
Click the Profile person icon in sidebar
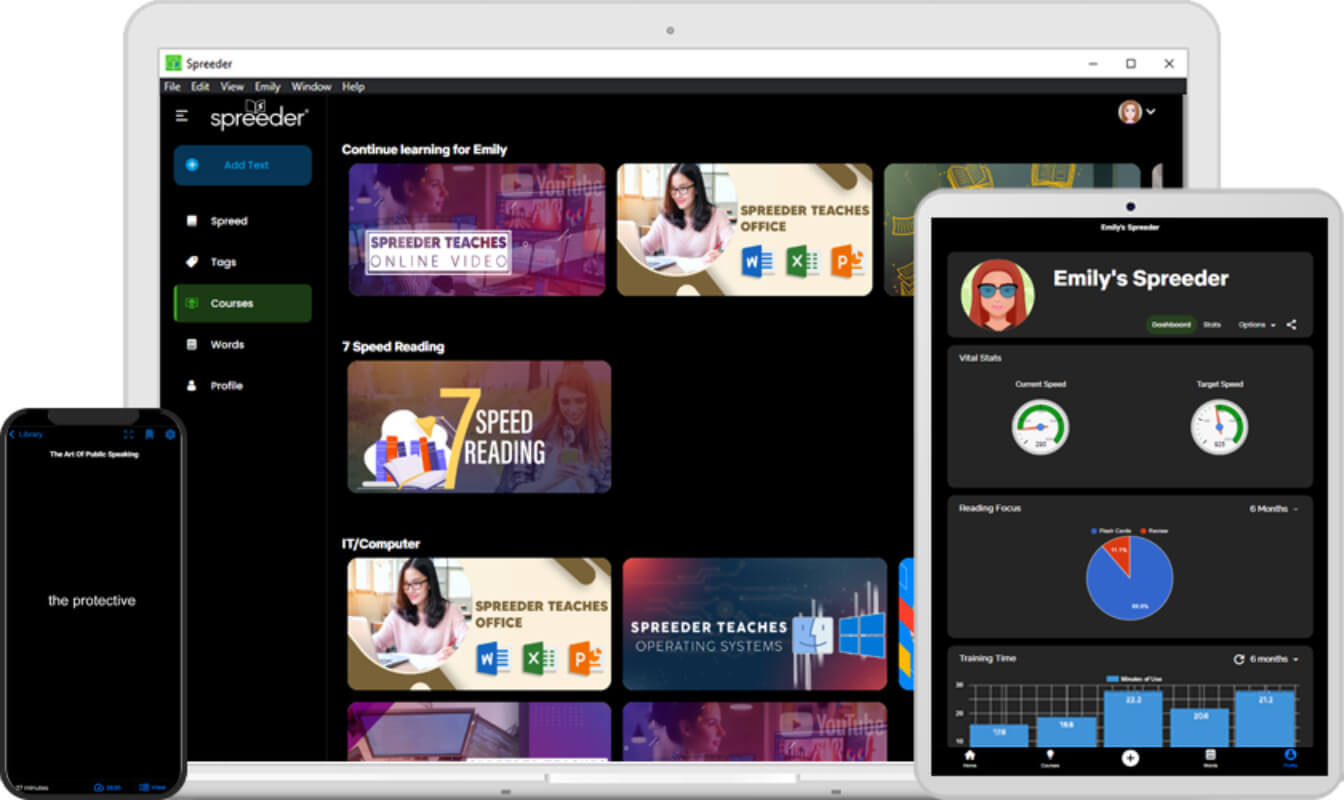point(192,385)
